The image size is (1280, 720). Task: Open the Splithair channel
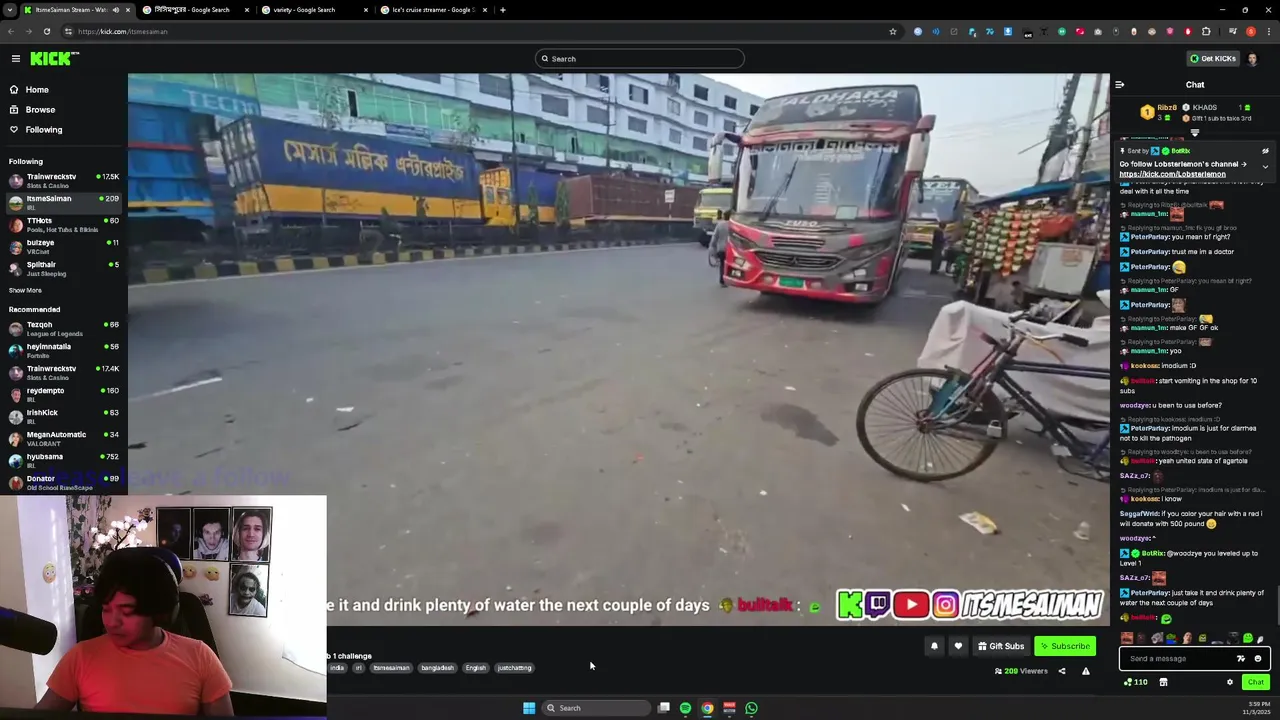[x=64, y=269]
